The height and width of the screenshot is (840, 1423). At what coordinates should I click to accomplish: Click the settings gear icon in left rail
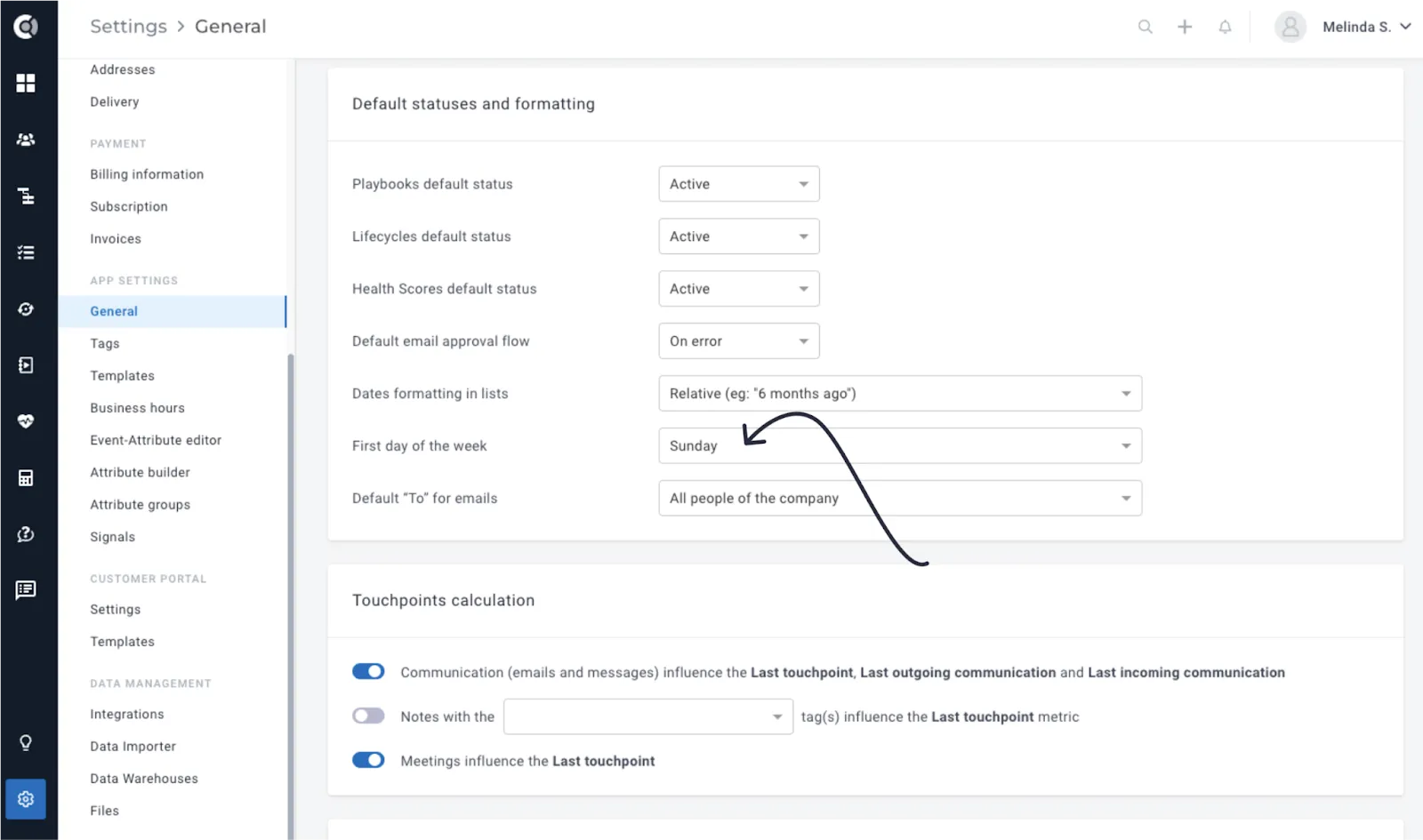pyautogui.click(x=26, y=799)
